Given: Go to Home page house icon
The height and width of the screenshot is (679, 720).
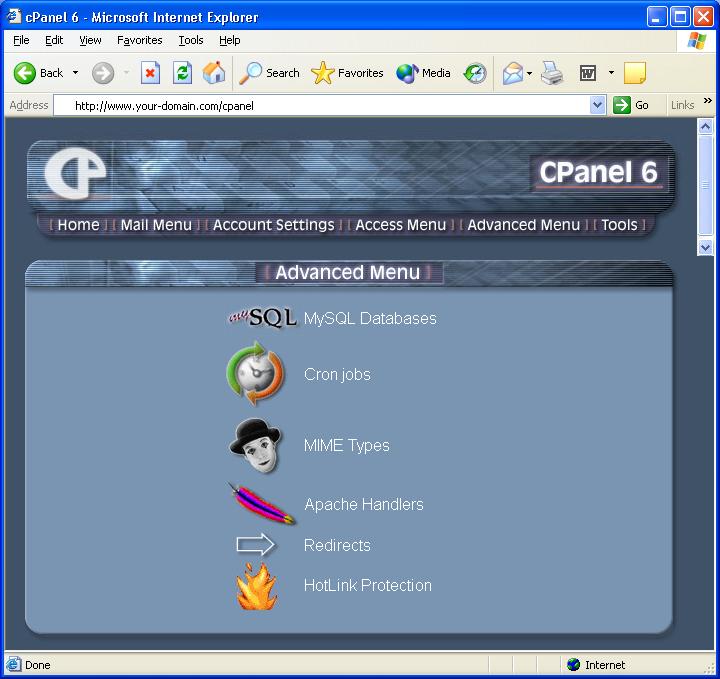Looking at the screenshot, I should click(214, 73).
